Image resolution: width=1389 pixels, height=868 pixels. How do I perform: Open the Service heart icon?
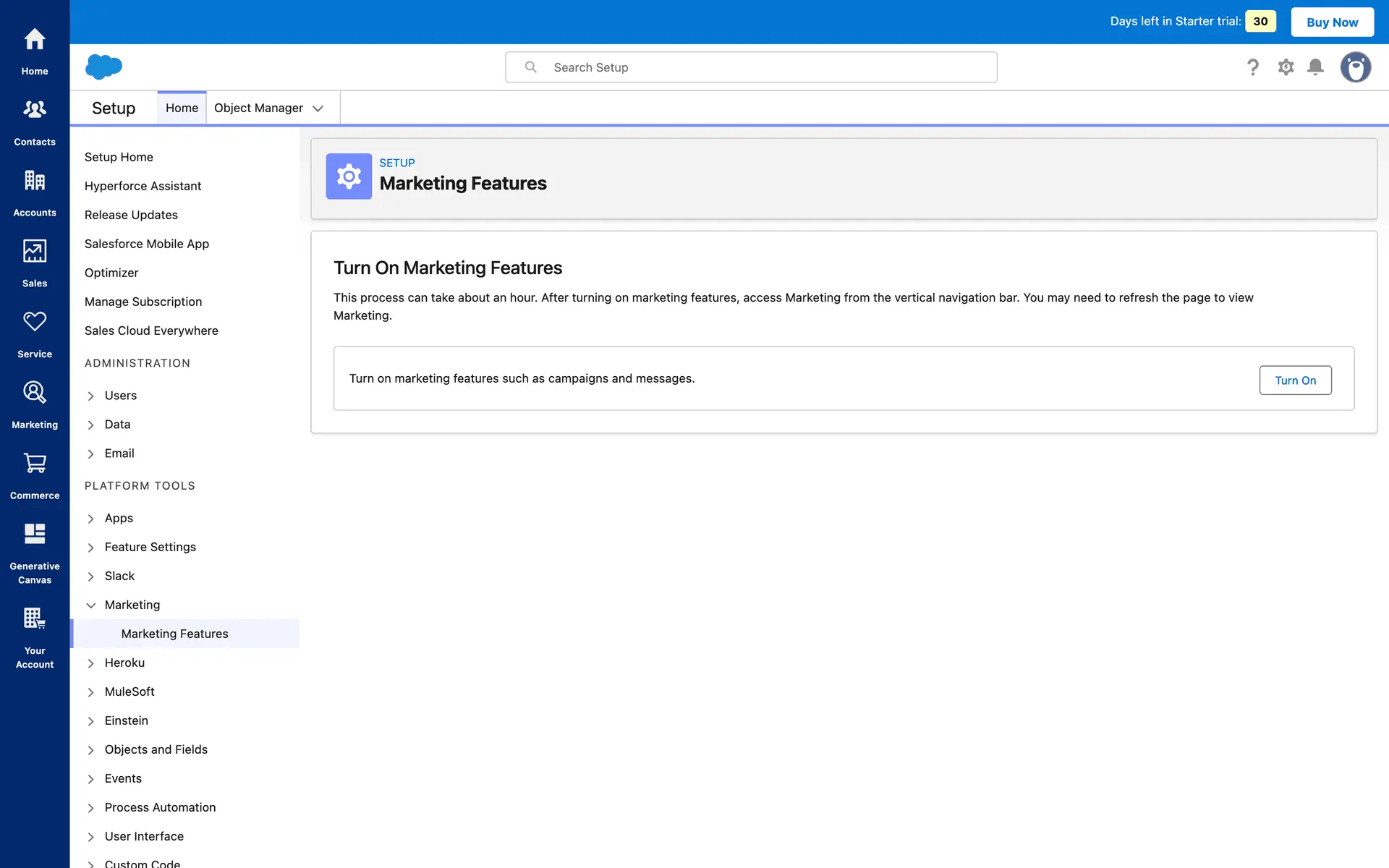(x=35, y=333)
